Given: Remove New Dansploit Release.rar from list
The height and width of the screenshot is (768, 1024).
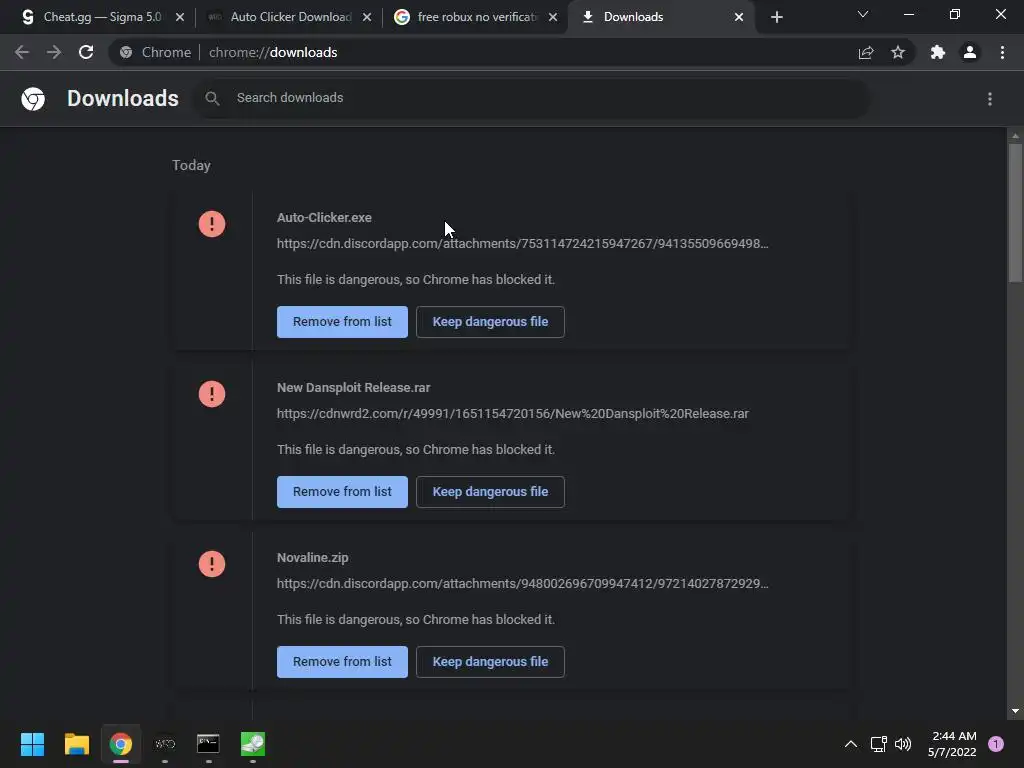Looking at the screenshot, I should click(x=342, y=492).
